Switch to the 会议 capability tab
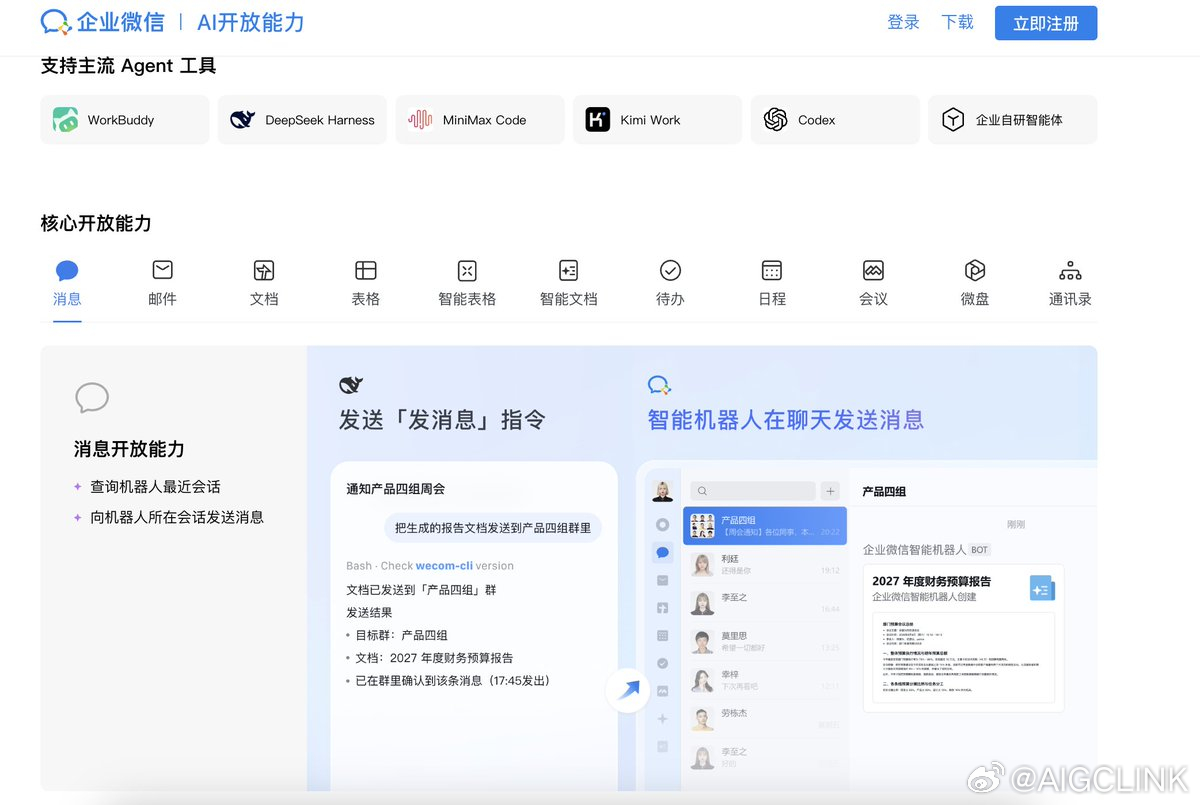Image resolution: width=1200 pixels, height=805 pixels. [x=873, y=284]
